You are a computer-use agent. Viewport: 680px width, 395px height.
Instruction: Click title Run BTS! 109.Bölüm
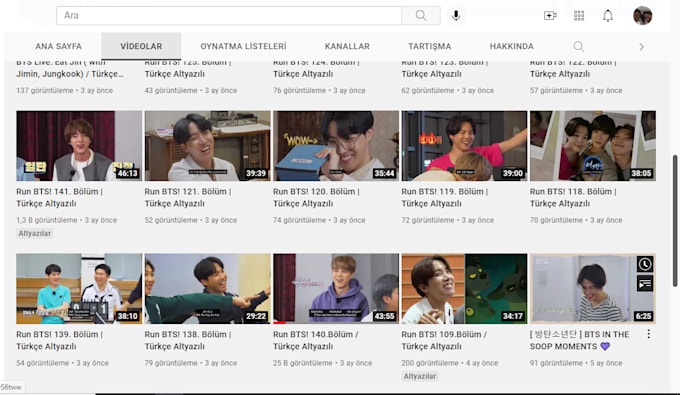click(444, 340)
